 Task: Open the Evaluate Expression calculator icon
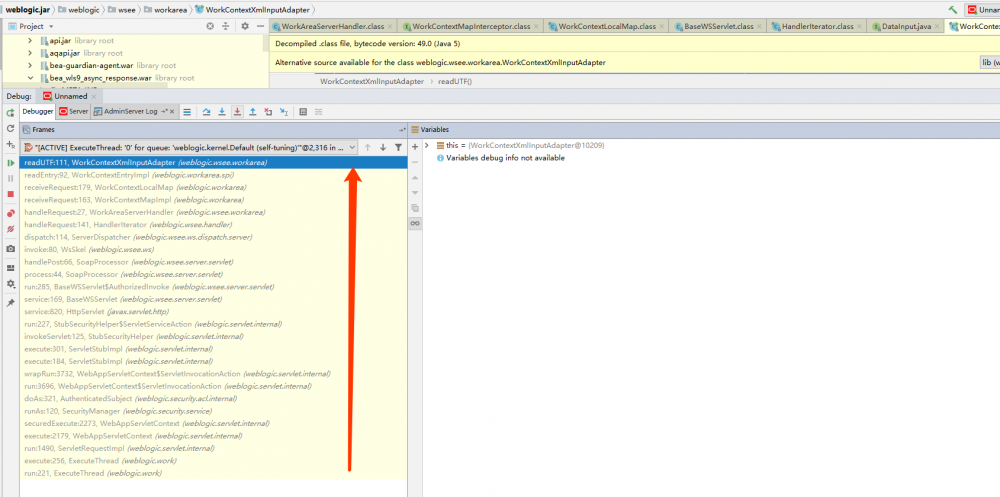(x=303, y=112)
